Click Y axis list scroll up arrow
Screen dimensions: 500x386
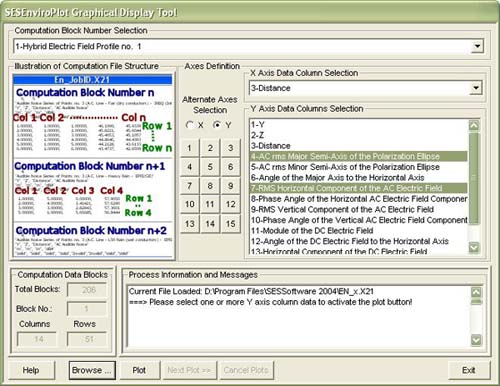pyautogui.click(x=474, y=125)
